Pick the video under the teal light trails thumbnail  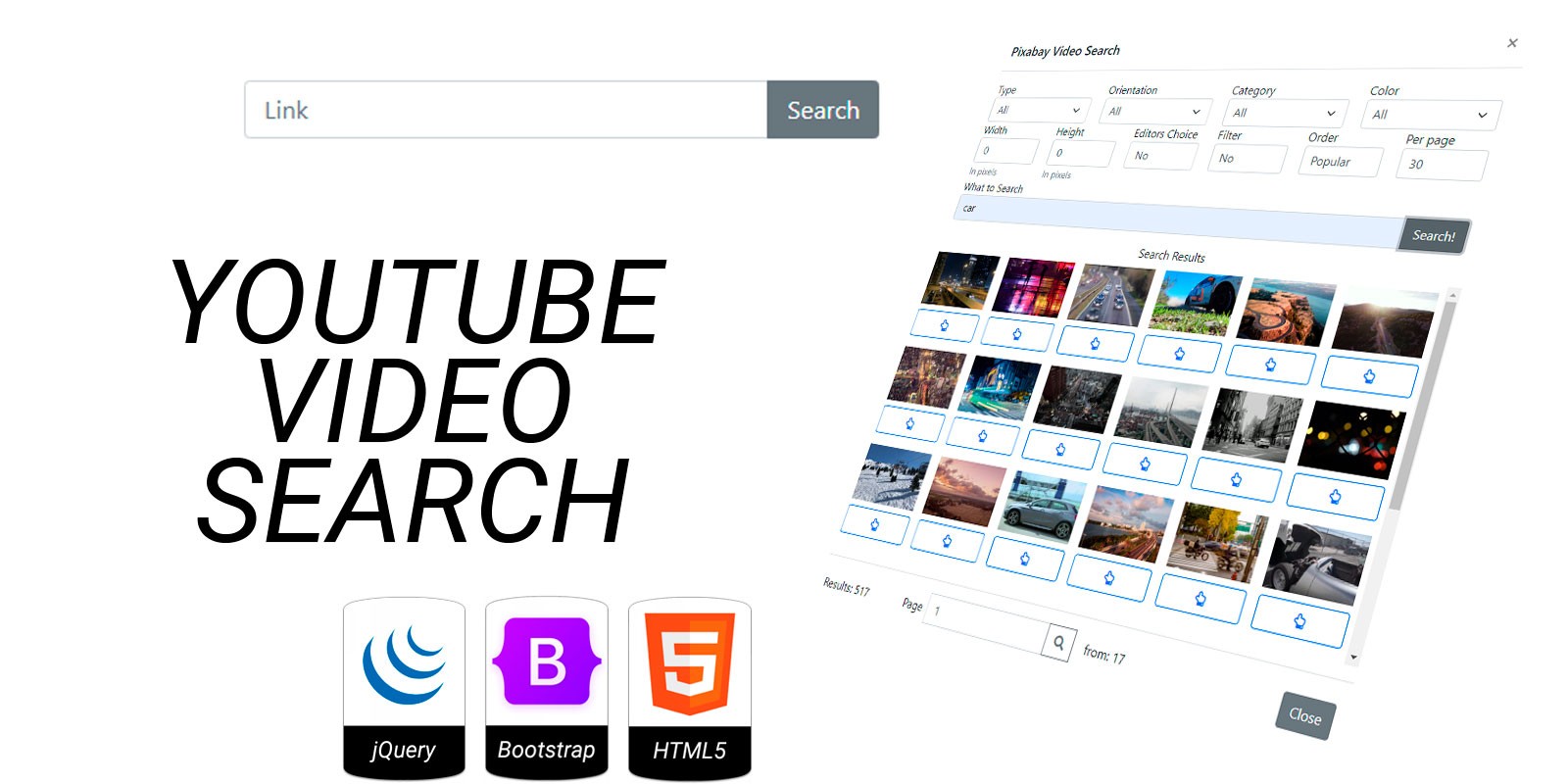(982, 436)
